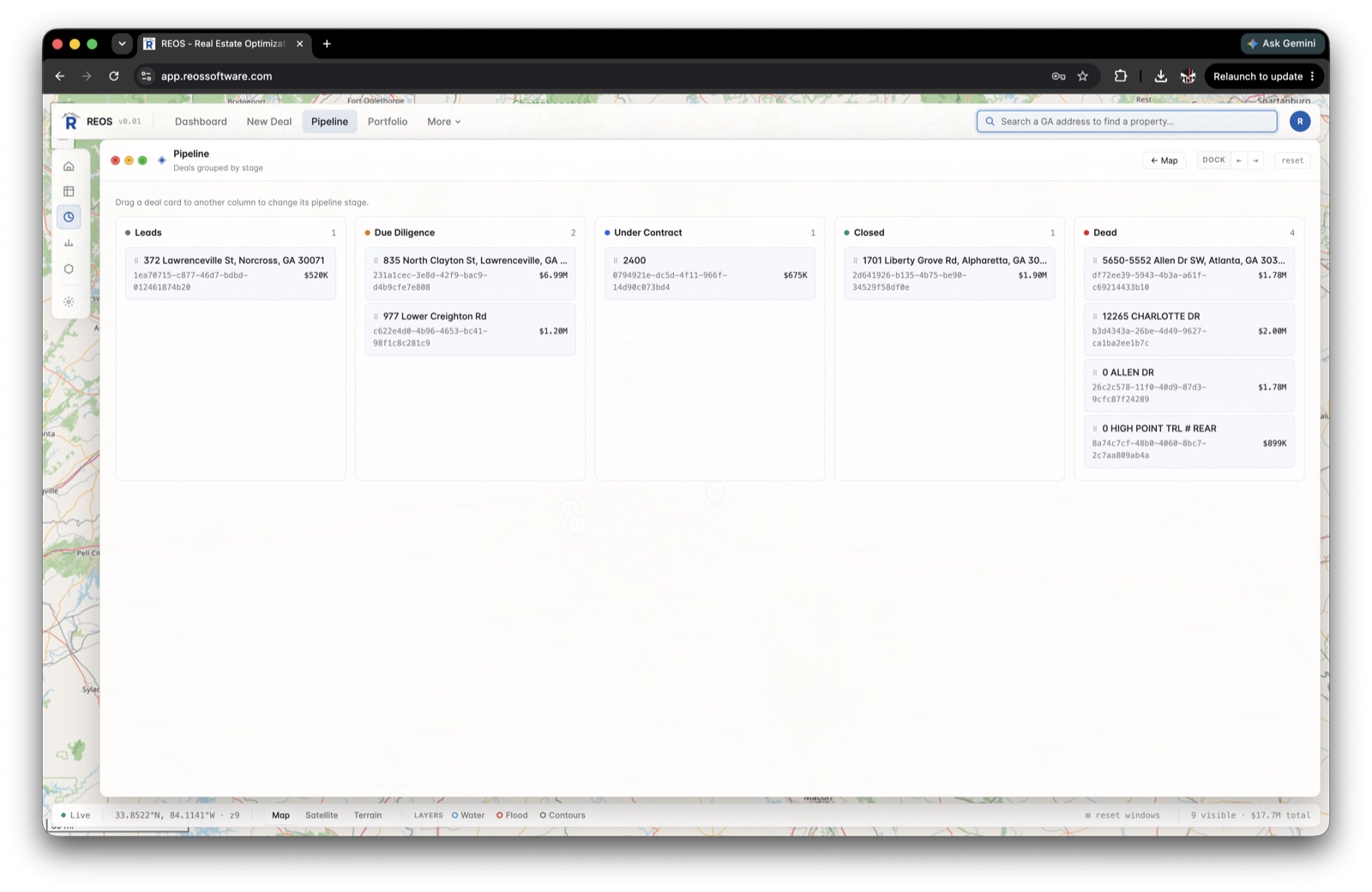Open the home icon in left sidebar
This screenshot has width=1372, height=892.
69,166
